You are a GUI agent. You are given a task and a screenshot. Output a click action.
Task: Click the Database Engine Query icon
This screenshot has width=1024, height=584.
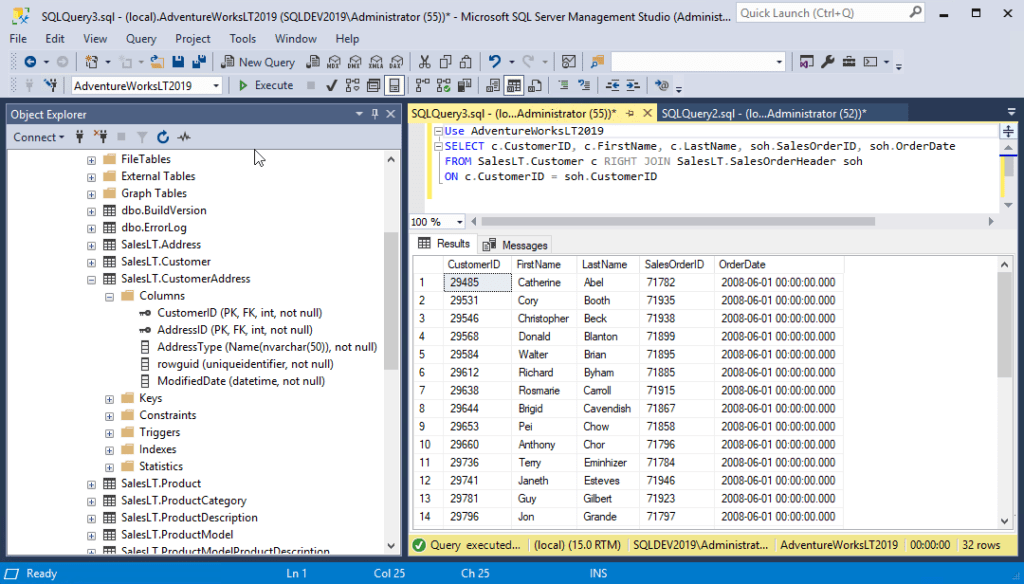[x=313, y=62]
